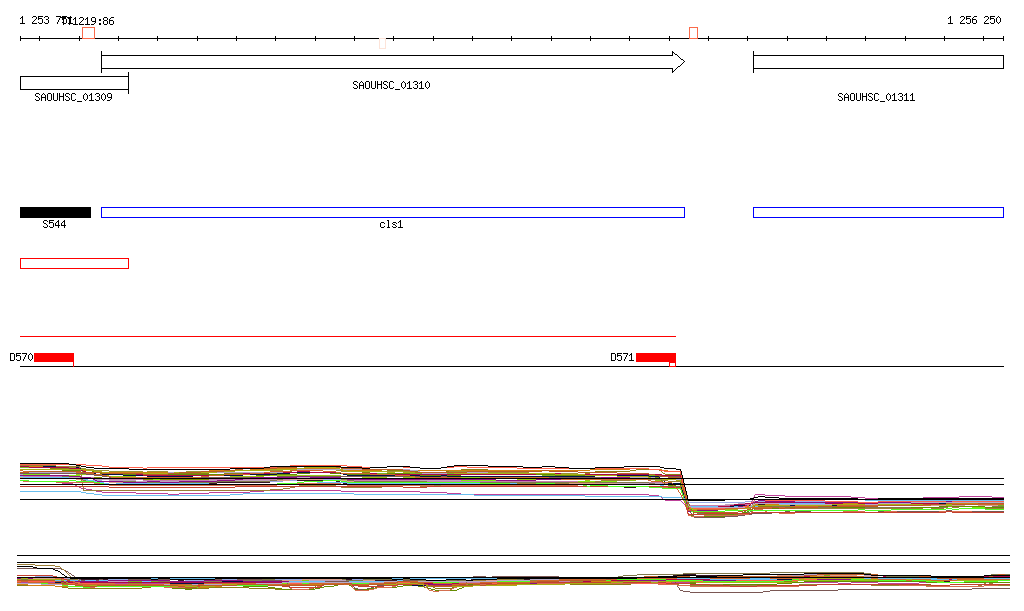The height and width of the screenshot is (611, 1024).
Task: Click the red D570 marker block
Action: tap(54, 357)
